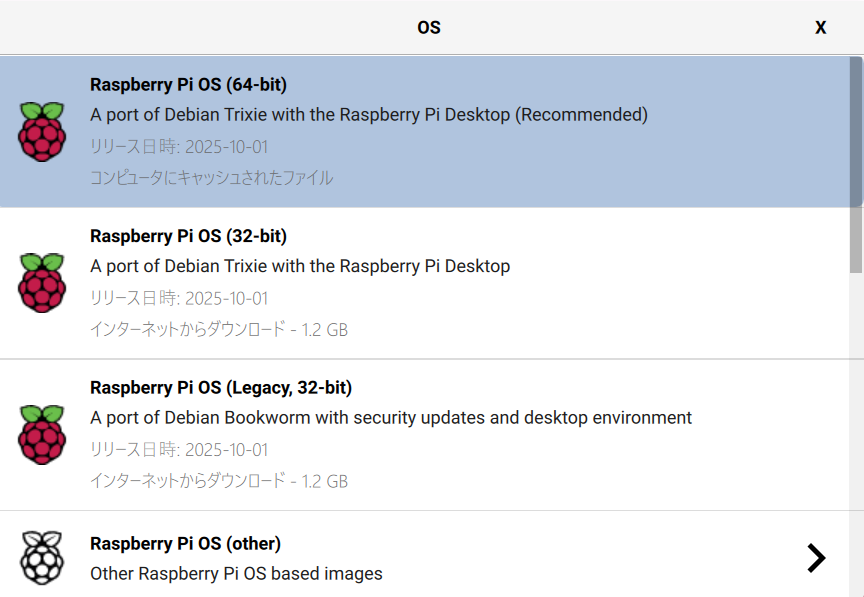
Task: Choose the Raspberry Pi OS (32-bit) title
Action: [x=188, y=236]
